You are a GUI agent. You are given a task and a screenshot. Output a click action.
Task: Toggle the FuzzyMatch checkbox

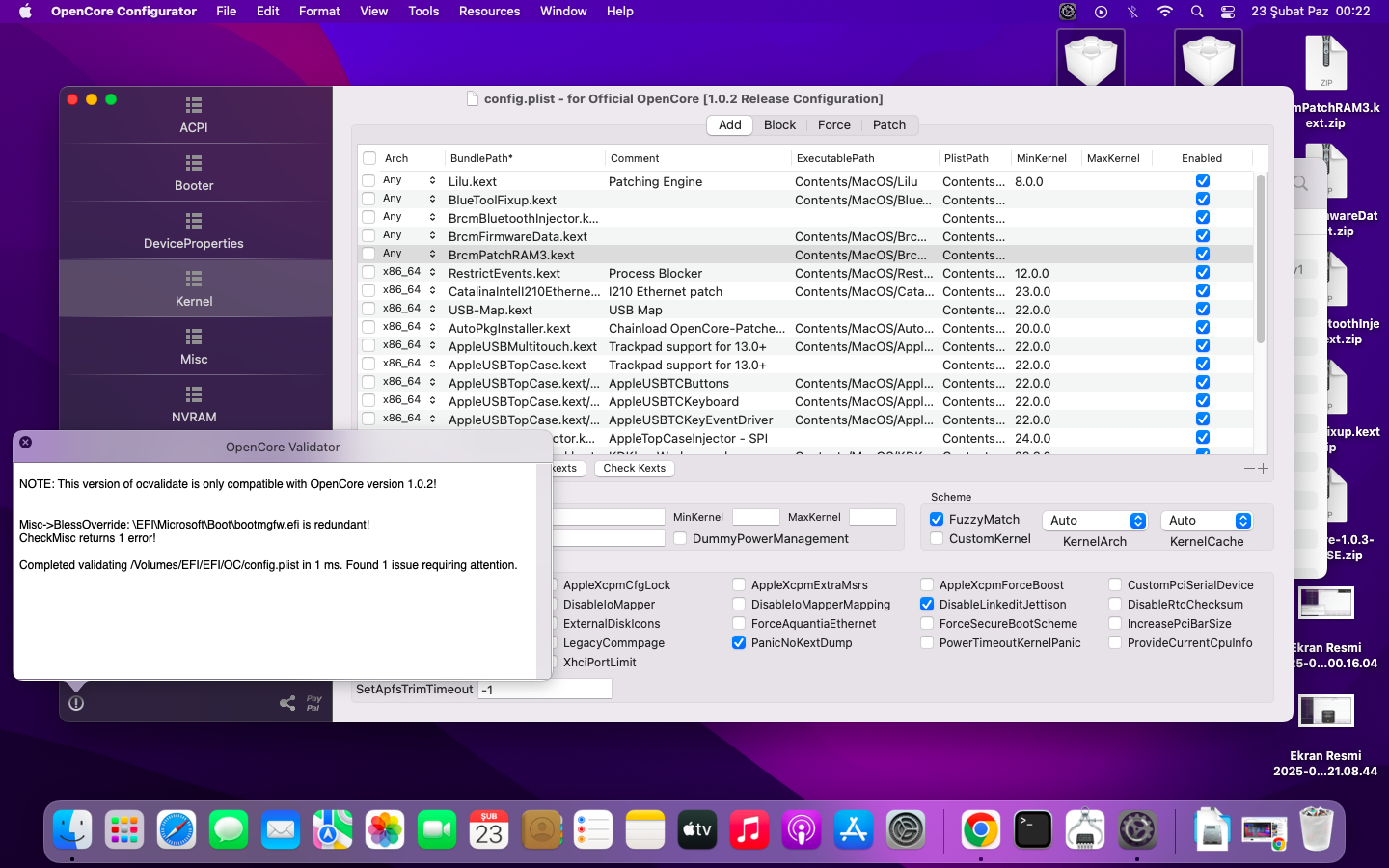[937, 520]
